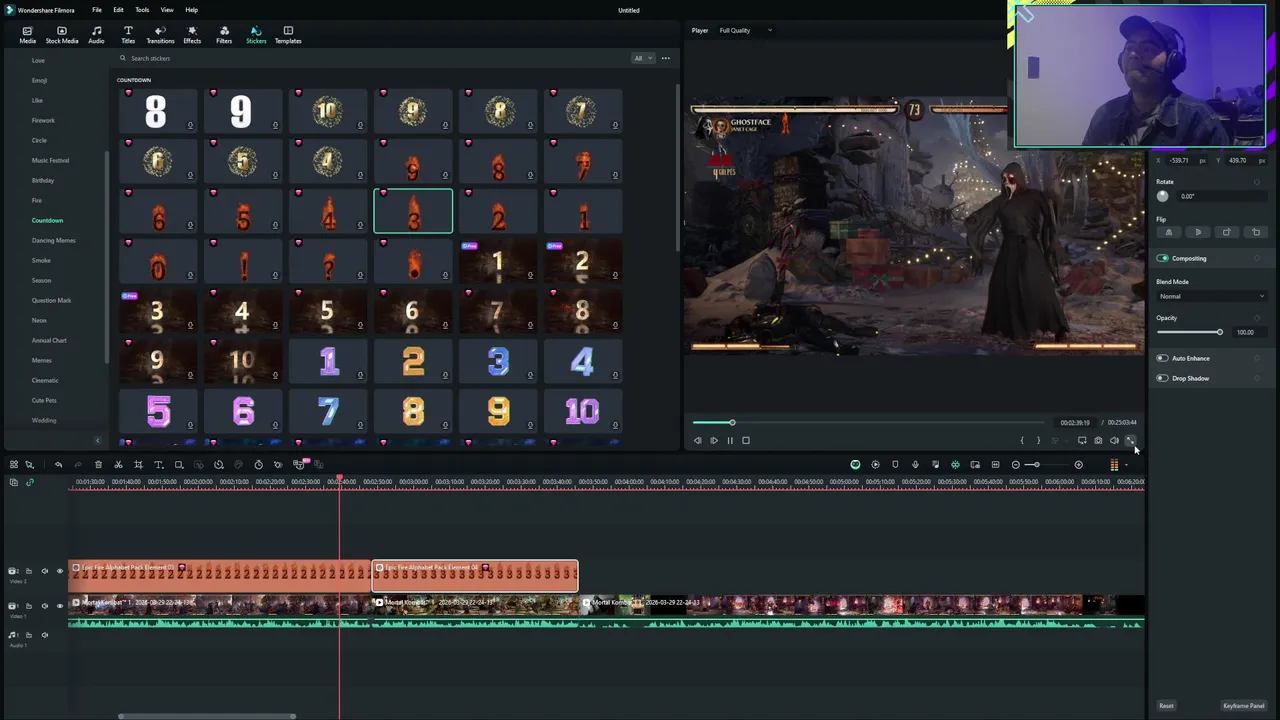Zoom out the timeline
The width and height of the screenshot is (1280, 720).
coord(1016,465)
